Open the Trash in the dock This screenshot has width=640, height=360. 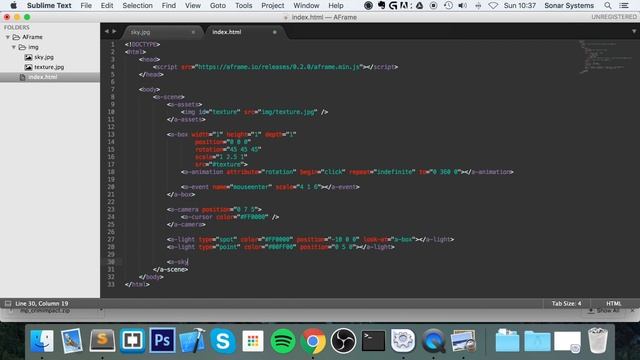click(598, 340)
